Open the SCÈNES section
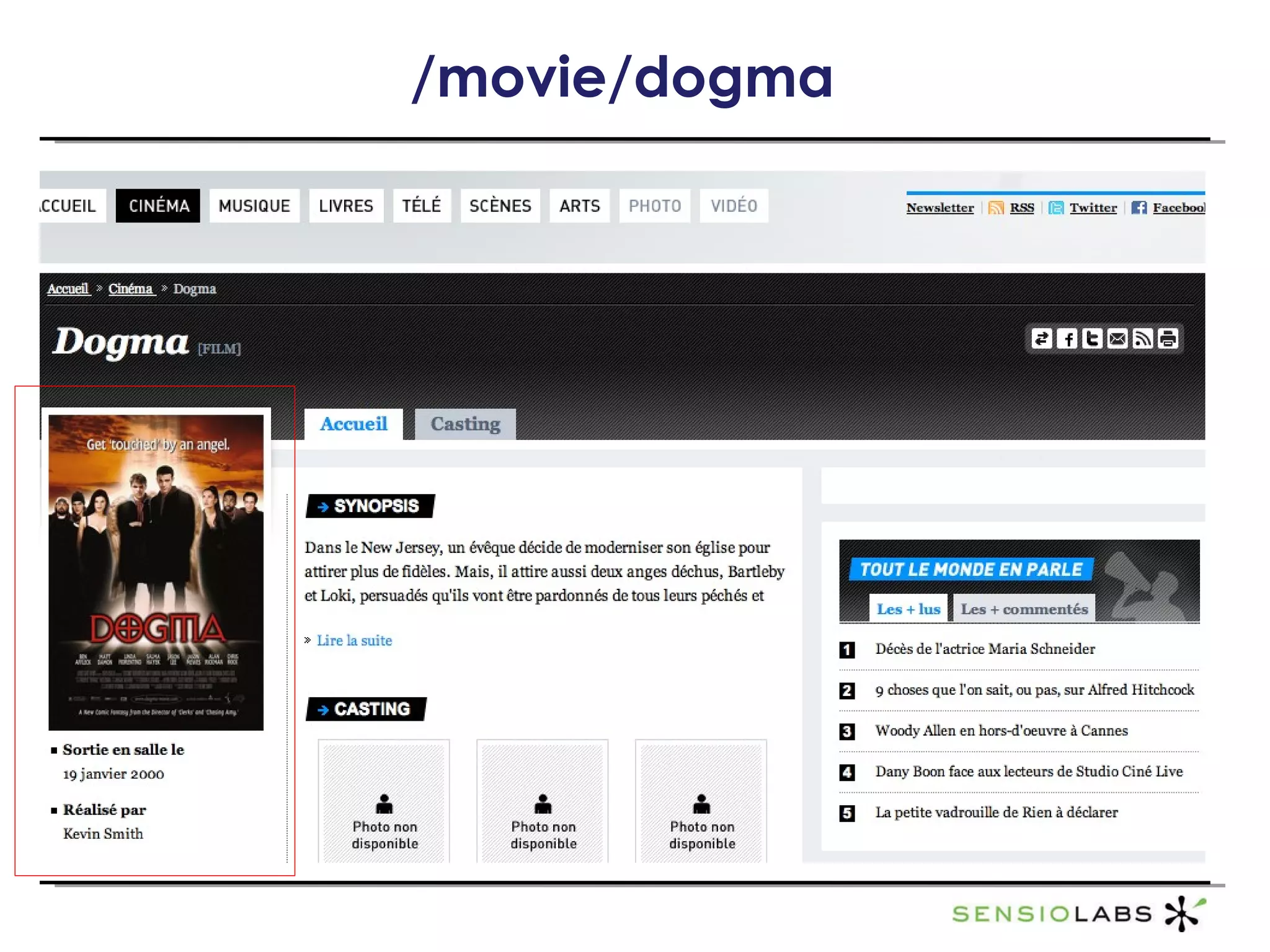Viewport: 1270px width, 952px height. [x=500, y=206]
